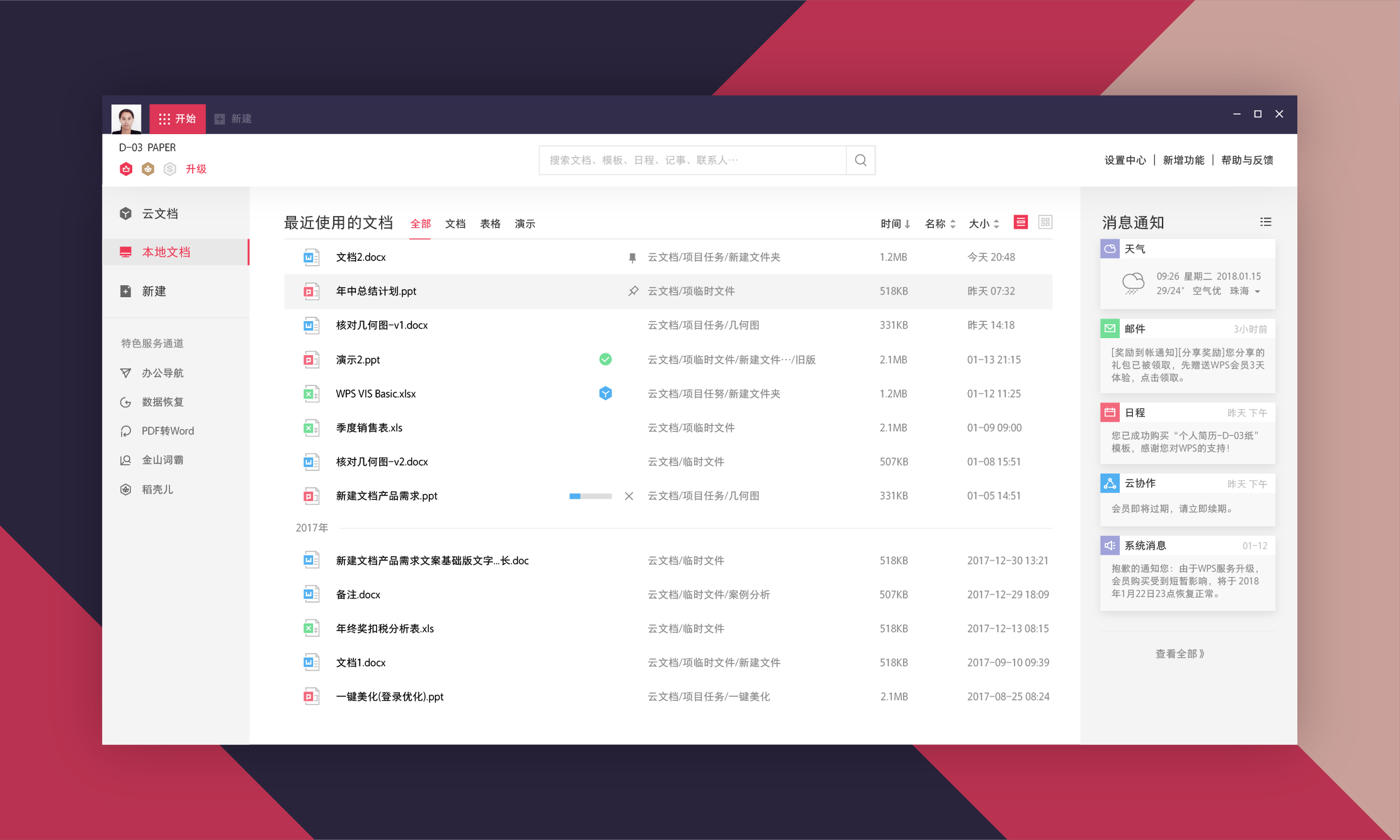Sort documents by 大小

[x=983, y=224]
